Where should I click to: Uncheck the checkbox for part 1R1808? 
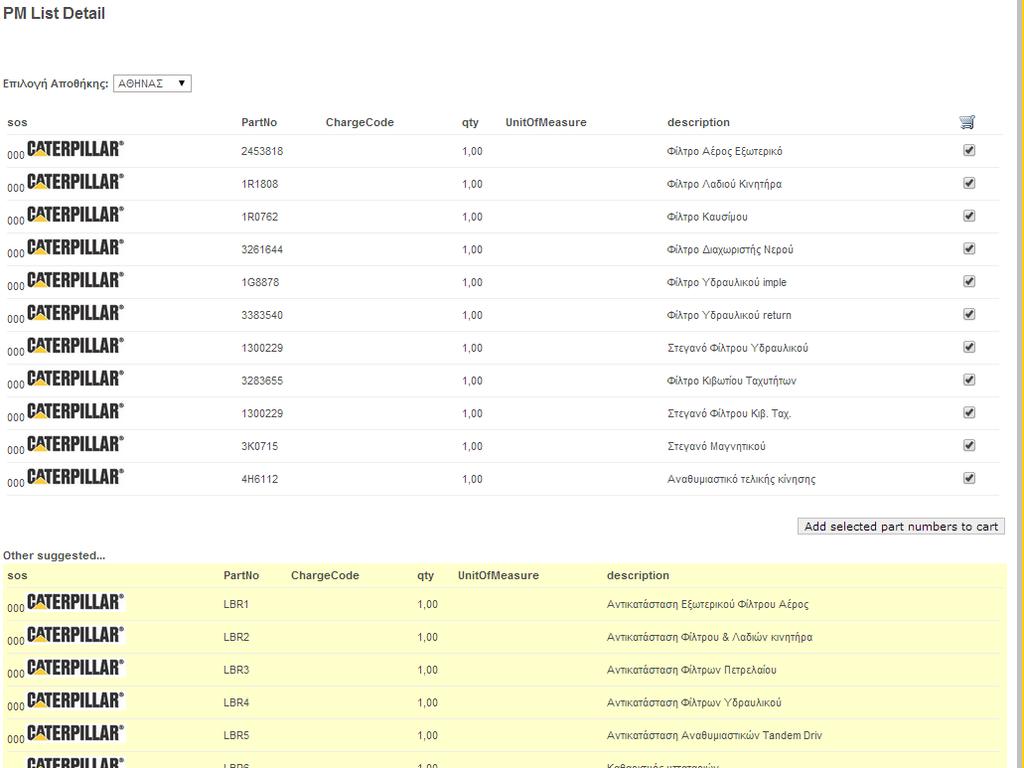coord(969,183)
